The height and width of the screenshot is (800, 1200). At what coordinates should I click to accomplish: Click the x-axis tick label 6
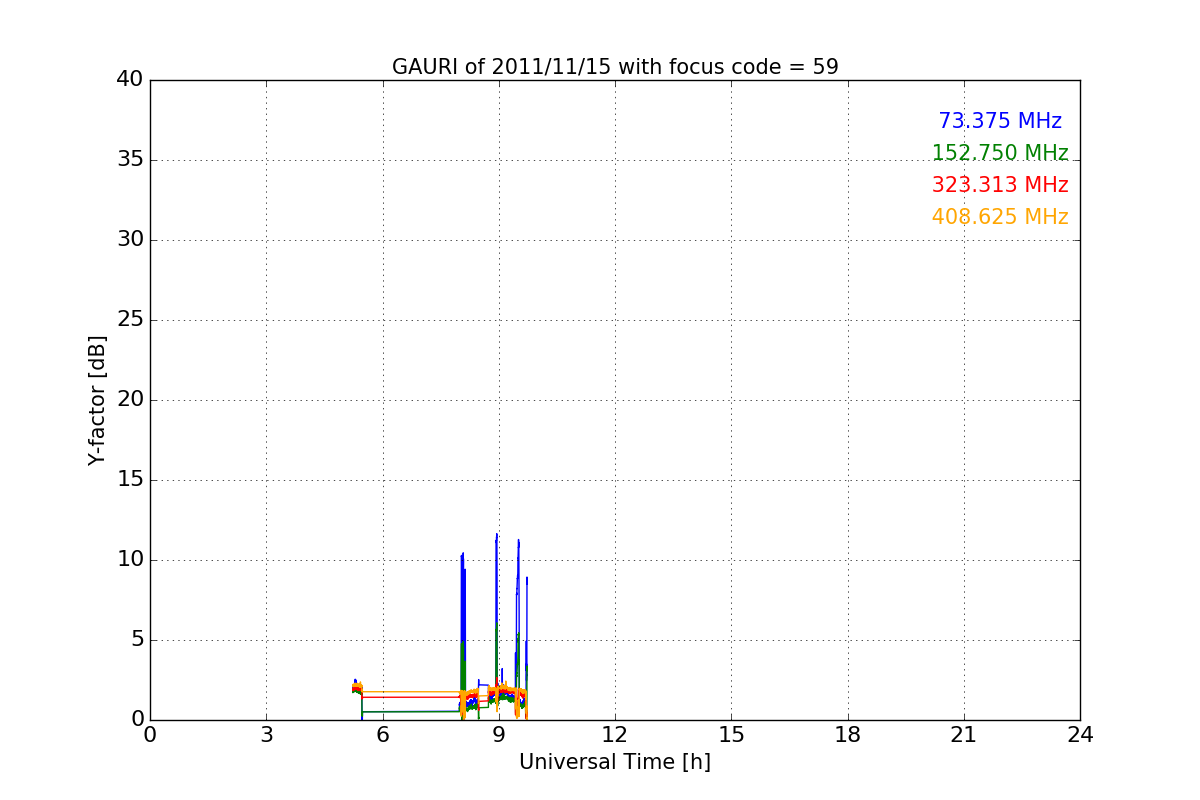(383, 735)
